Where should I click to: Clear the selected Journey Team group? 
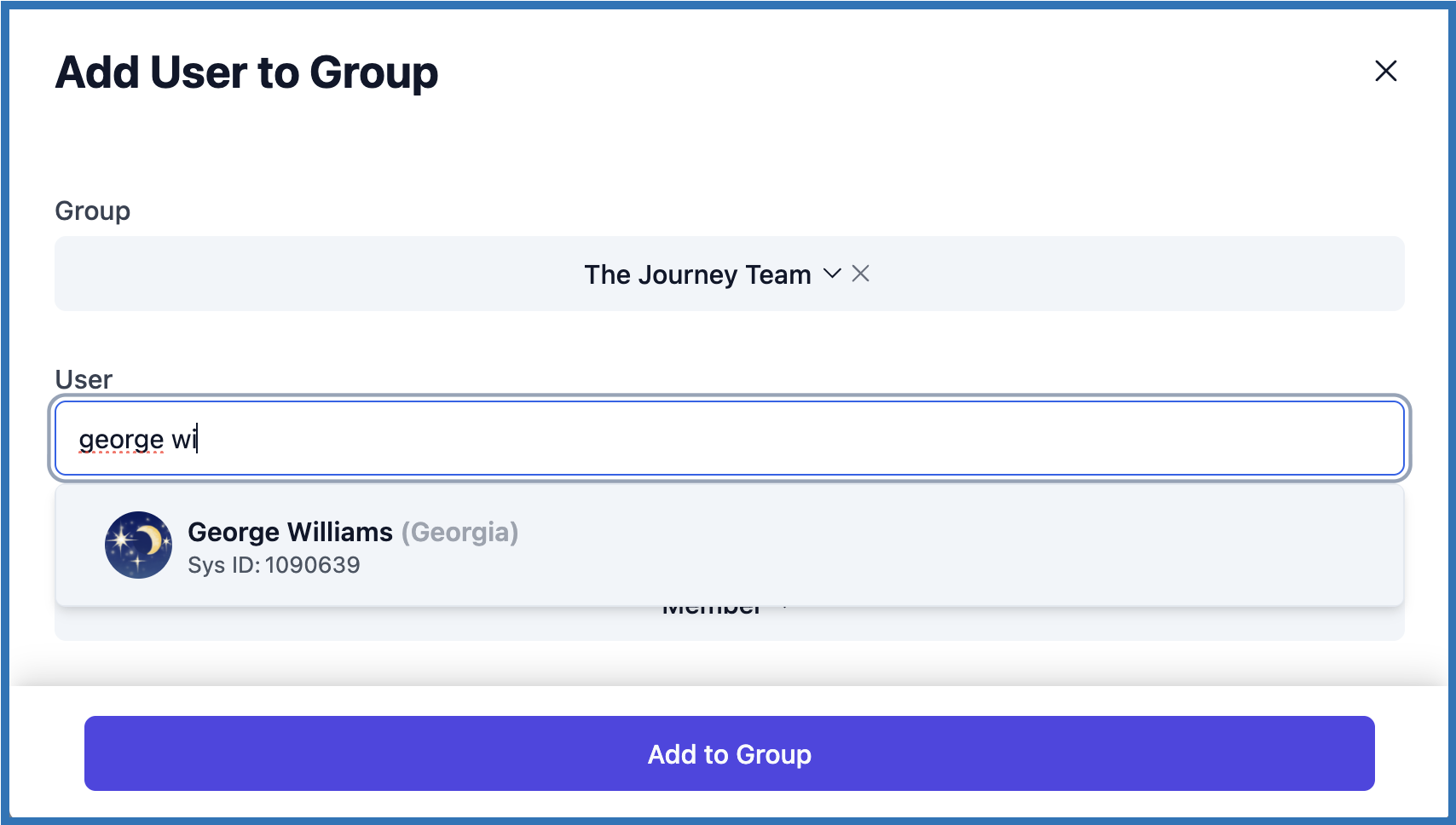pyautogui.click(x=861, y=274)
